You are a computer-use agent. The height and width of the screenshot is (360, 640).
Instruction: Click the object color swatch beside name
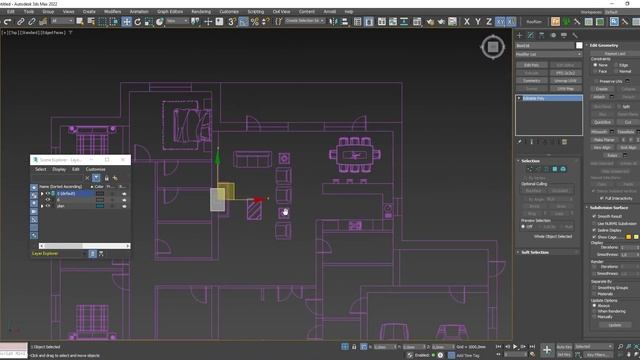[579, 46]
